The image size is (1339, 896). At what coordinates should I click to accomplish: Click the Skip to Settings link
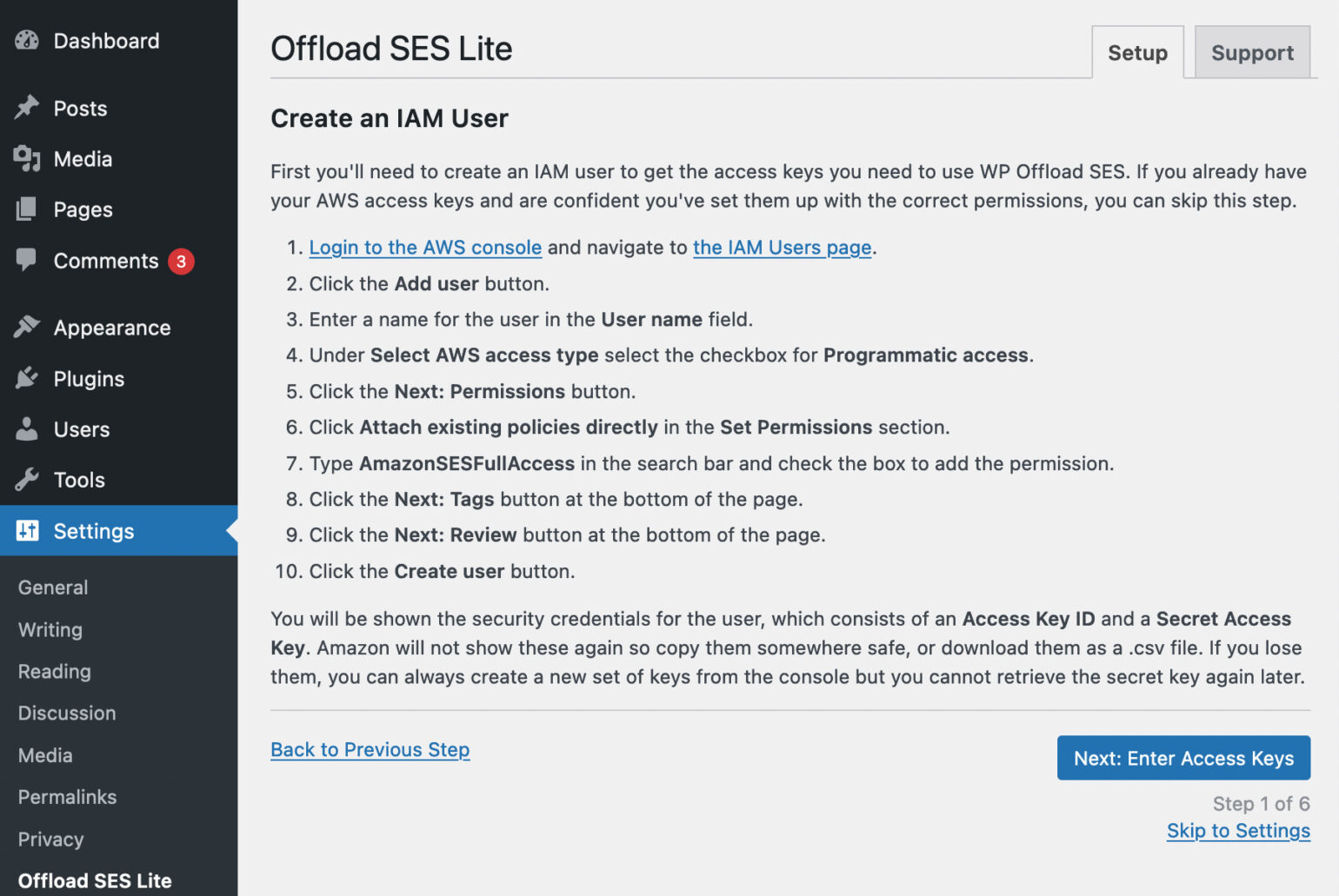click(1238, 831)
